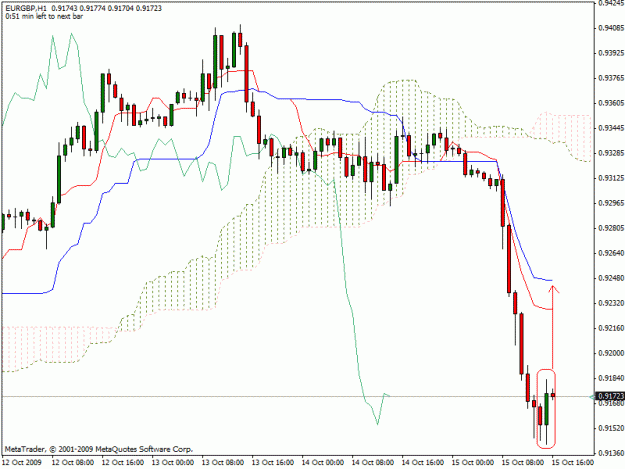Select the 0.91360 price axis label
The height and width of the screenshot is (469, 625).
611,453
